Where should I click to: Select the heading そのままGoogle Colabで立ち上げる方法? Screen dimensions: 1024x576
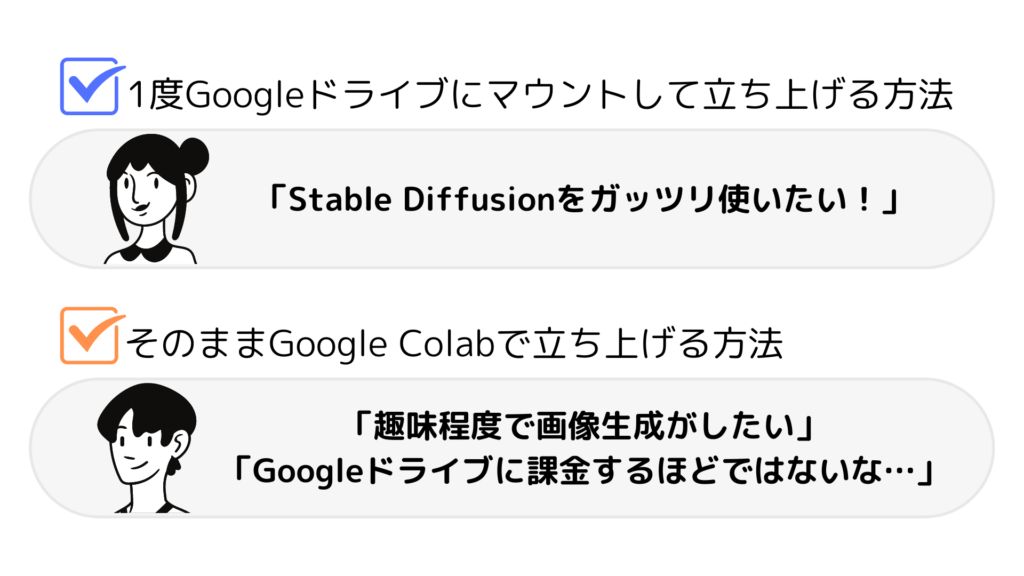click(454, 344)
